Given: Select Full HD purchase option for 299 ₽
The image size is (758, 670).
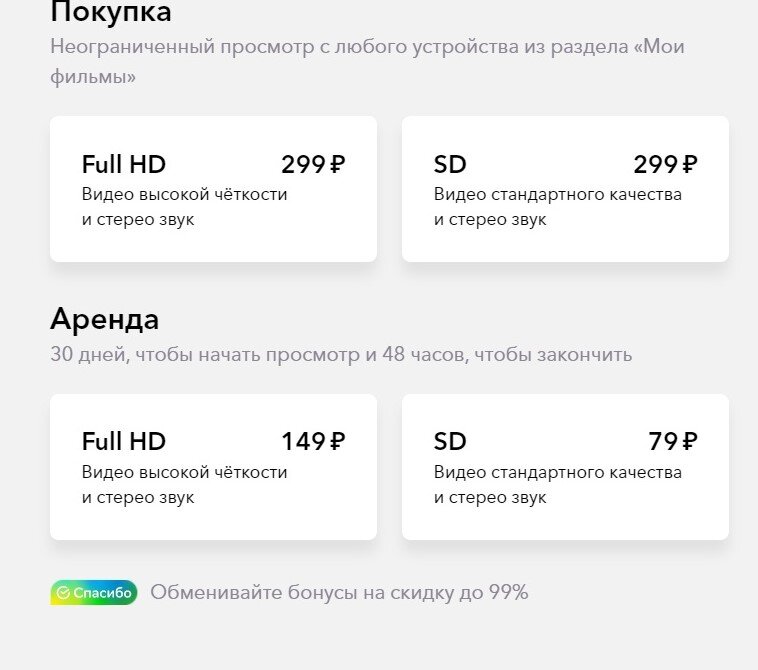Looking at the screenshot, I should pos(213,189).
